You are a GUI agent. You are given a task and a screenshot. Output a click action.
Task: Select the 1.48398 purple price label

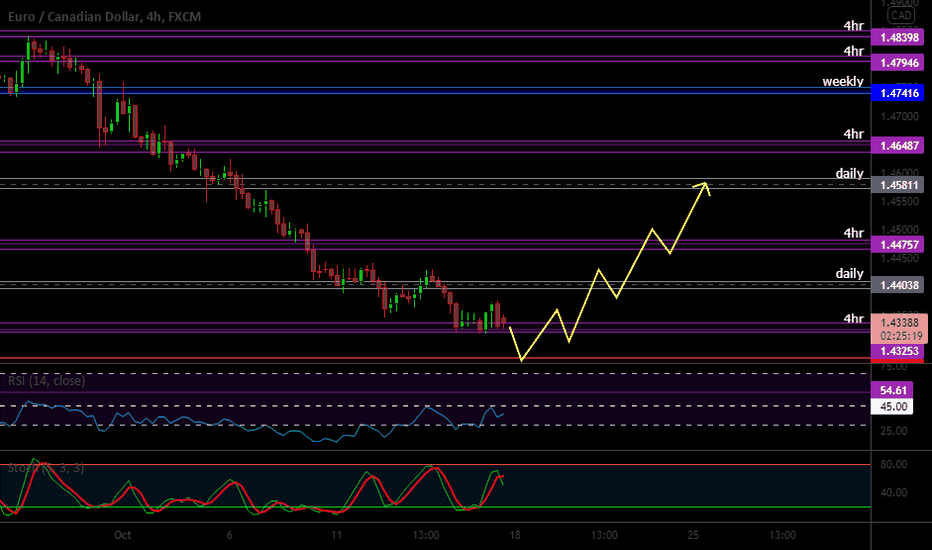click(898, 37)
